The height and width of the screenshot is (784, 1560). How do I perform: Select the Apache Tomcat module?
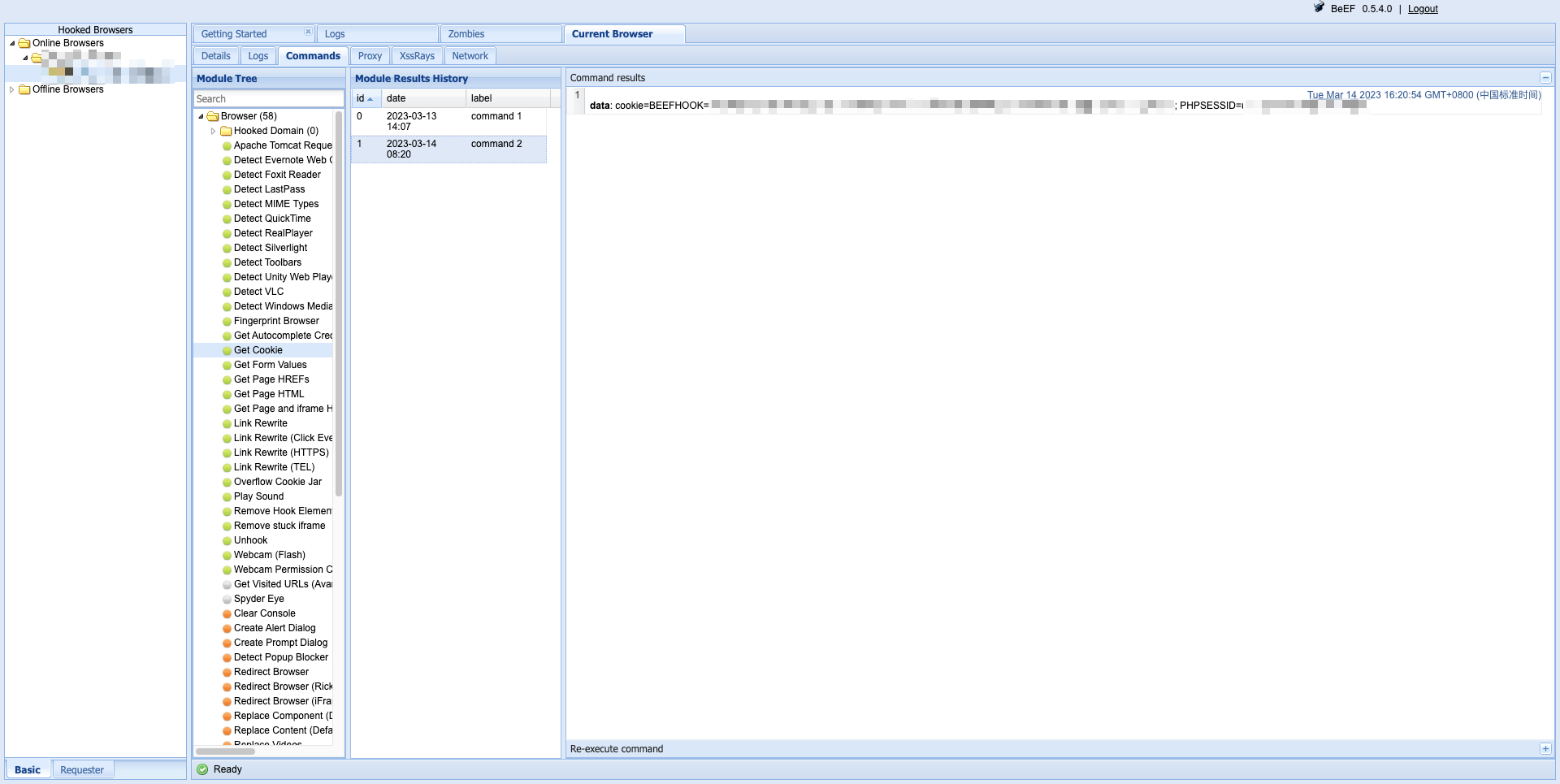point(283,146)
